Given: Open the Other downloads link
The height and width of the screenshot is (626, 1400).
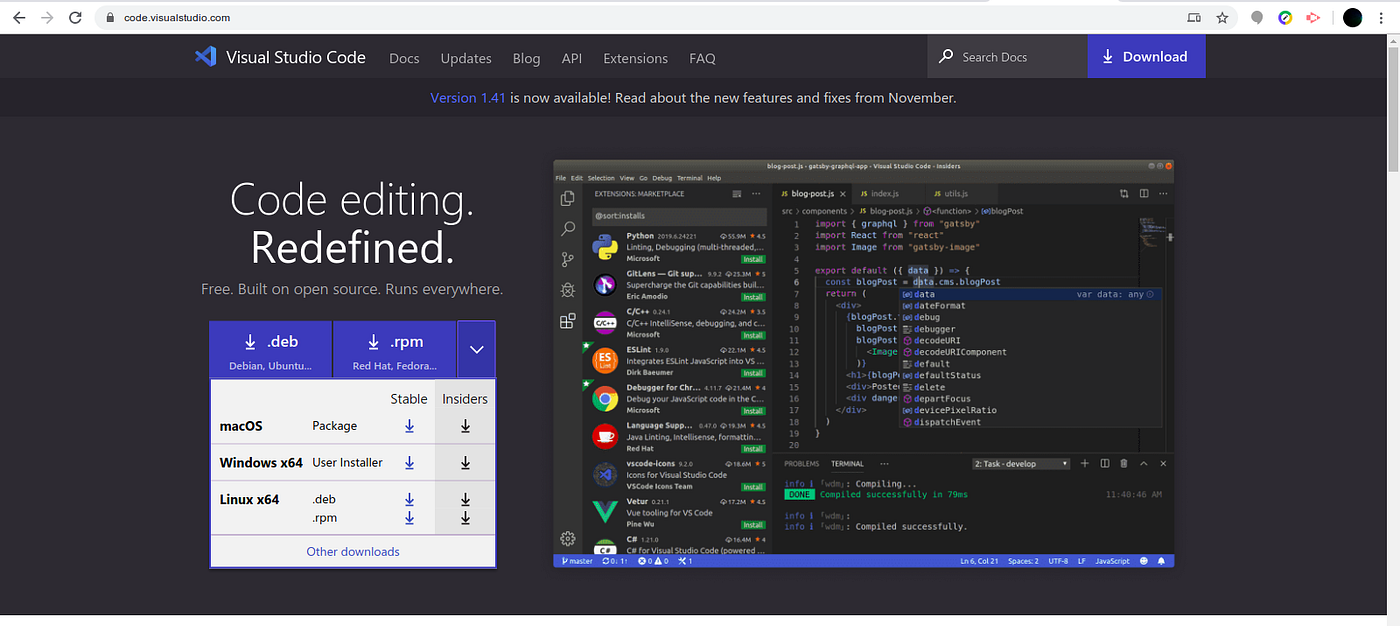Looking at the screenshot, I should click(353, 552).
